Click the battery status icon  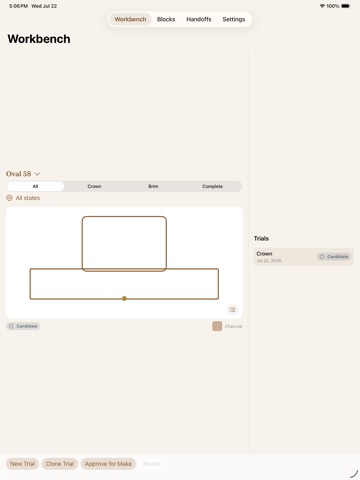point(346,6)
